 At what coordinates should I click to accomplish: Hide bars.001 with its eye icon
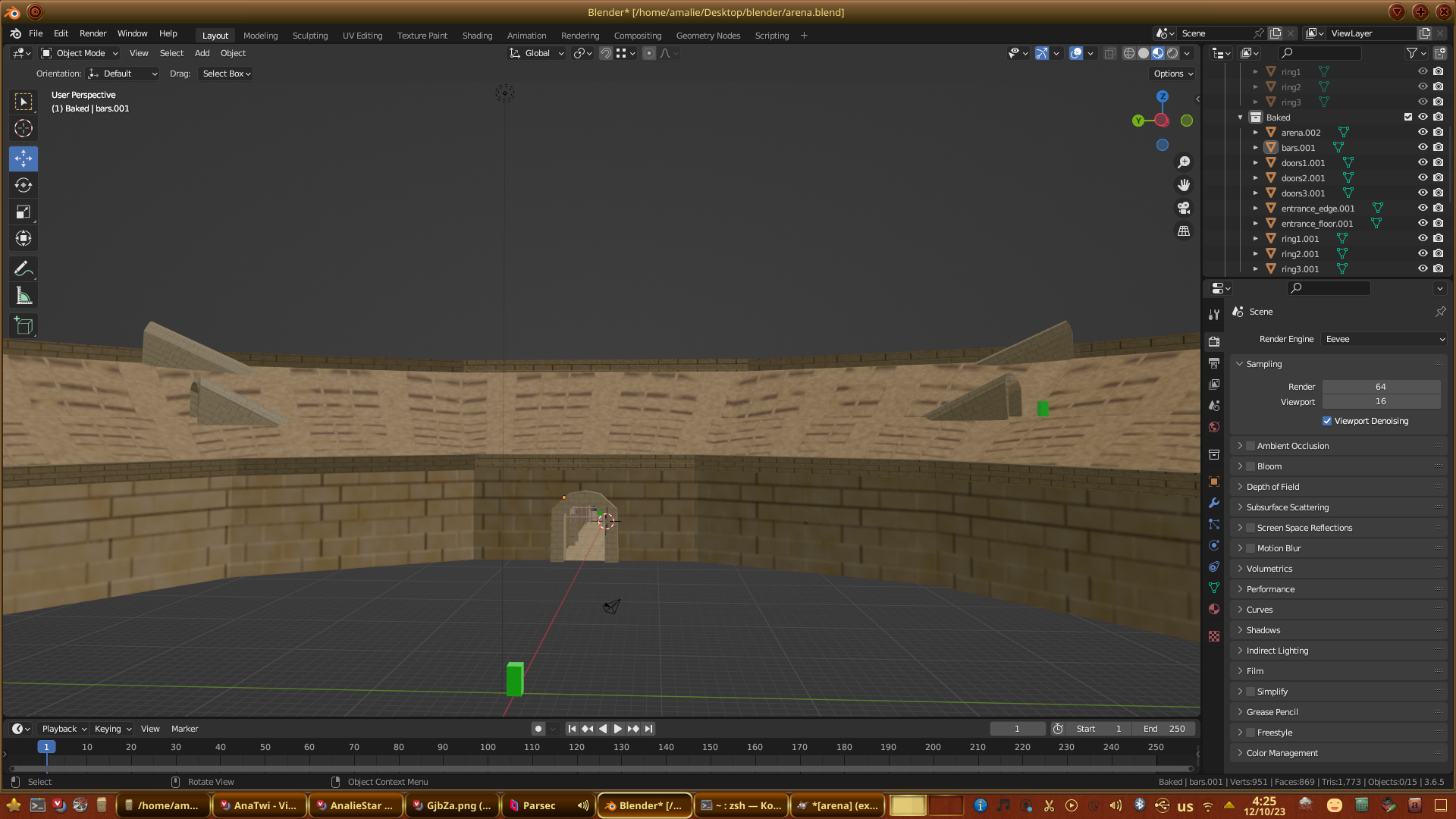1423,147
